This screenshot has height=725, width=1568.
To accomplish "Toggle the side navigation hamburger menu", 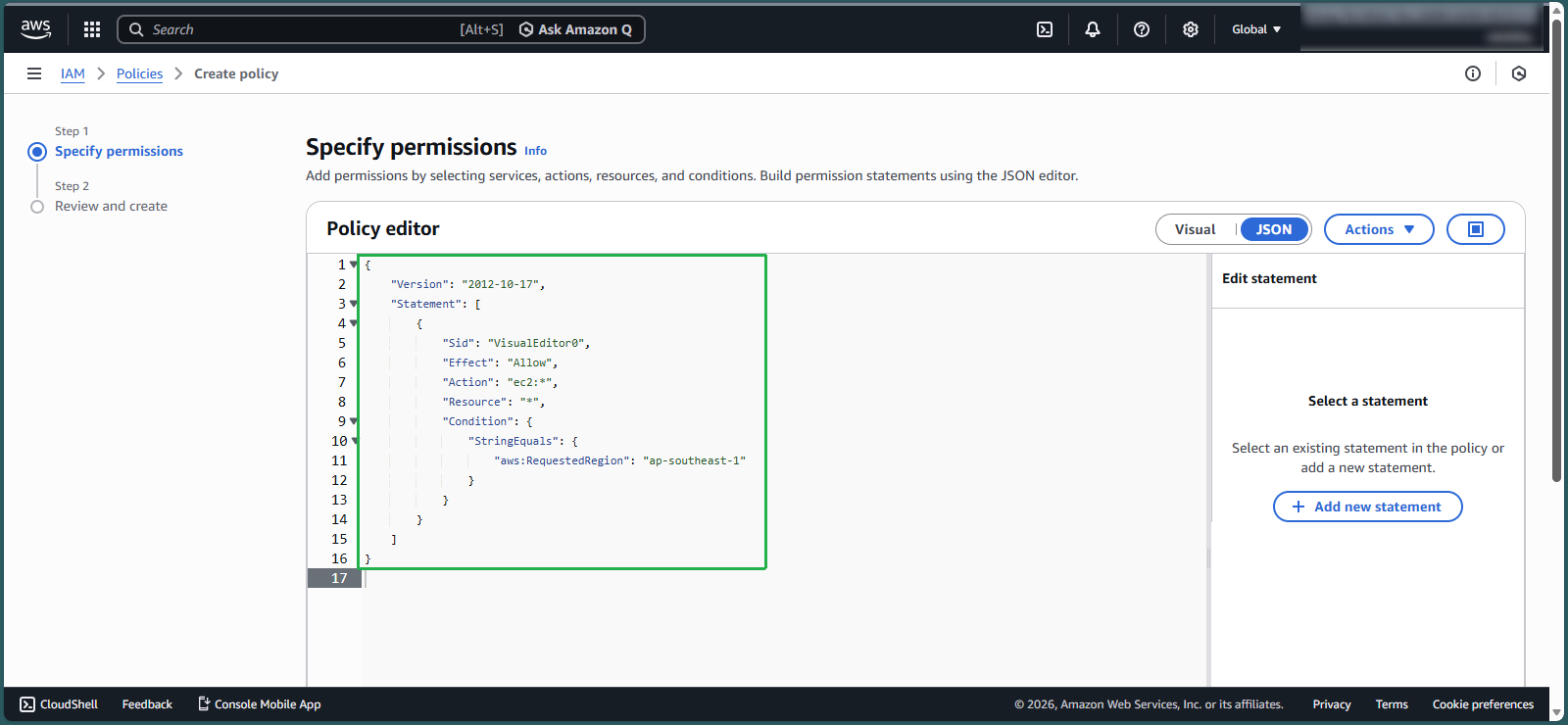I will click(x=34, y=73).
